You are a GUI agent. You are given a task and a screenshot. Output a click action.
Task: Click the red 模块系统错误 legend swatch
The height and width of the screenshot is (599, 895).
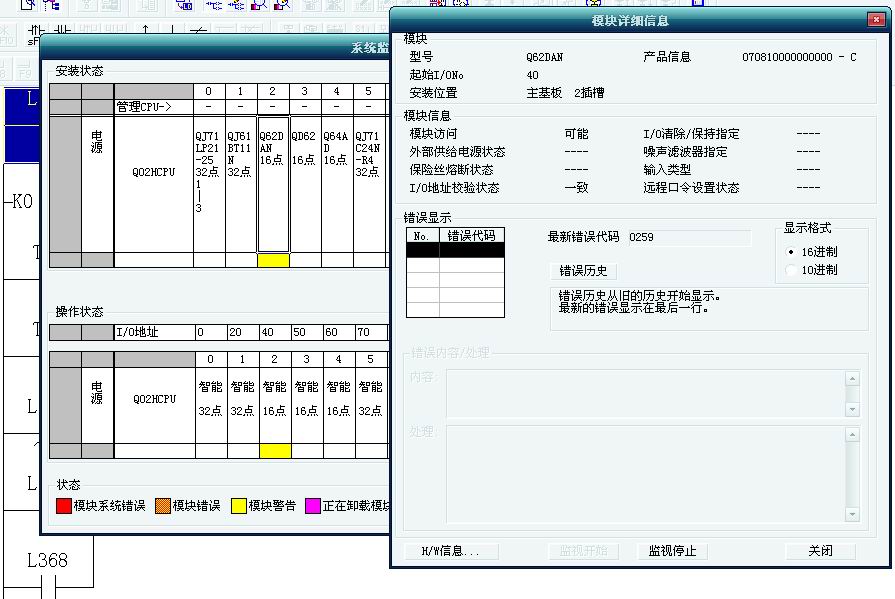64,506
